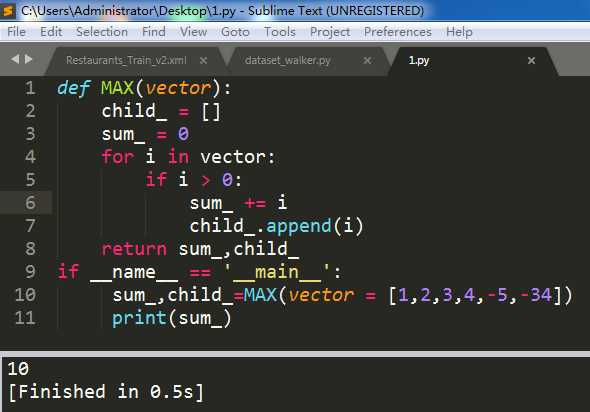Close the dataset_walker.py tab

point(368,60)
